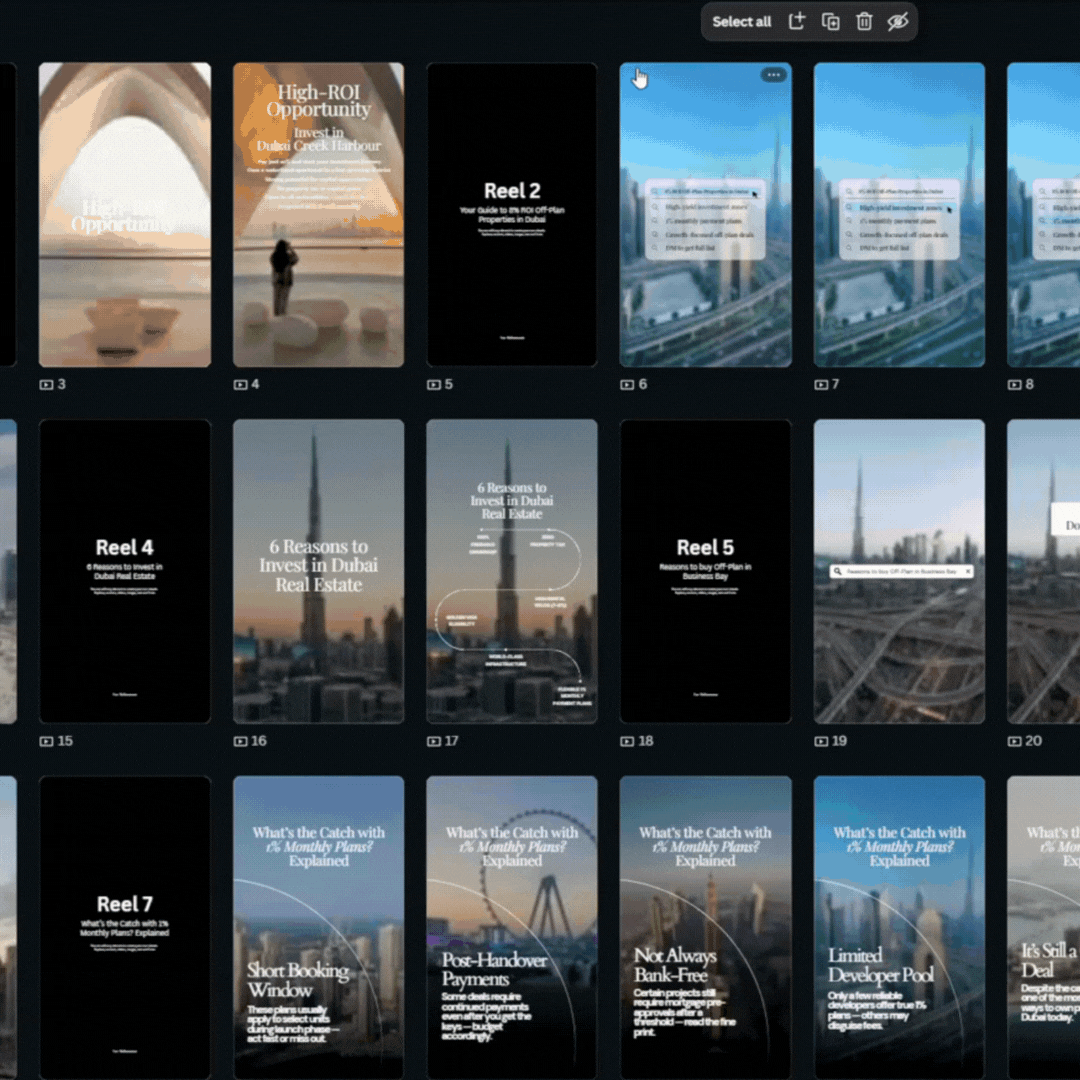Delete selected pages with the trash icon
1080x1080 pixels.
(864, 22)
